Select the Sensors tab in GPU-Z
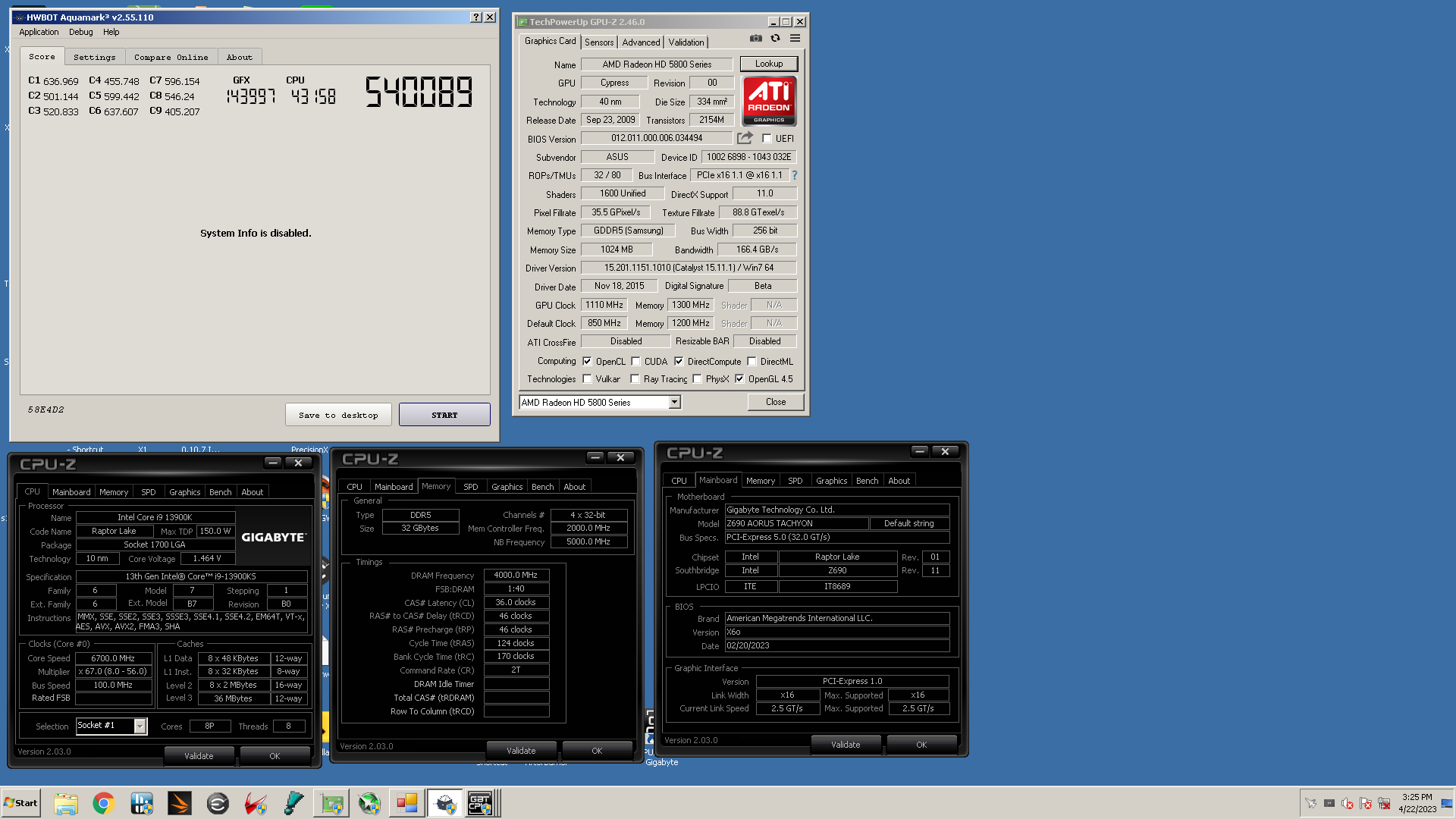Image resolution: width=1456 pixels, height=819 pixels. click(599, 42)
